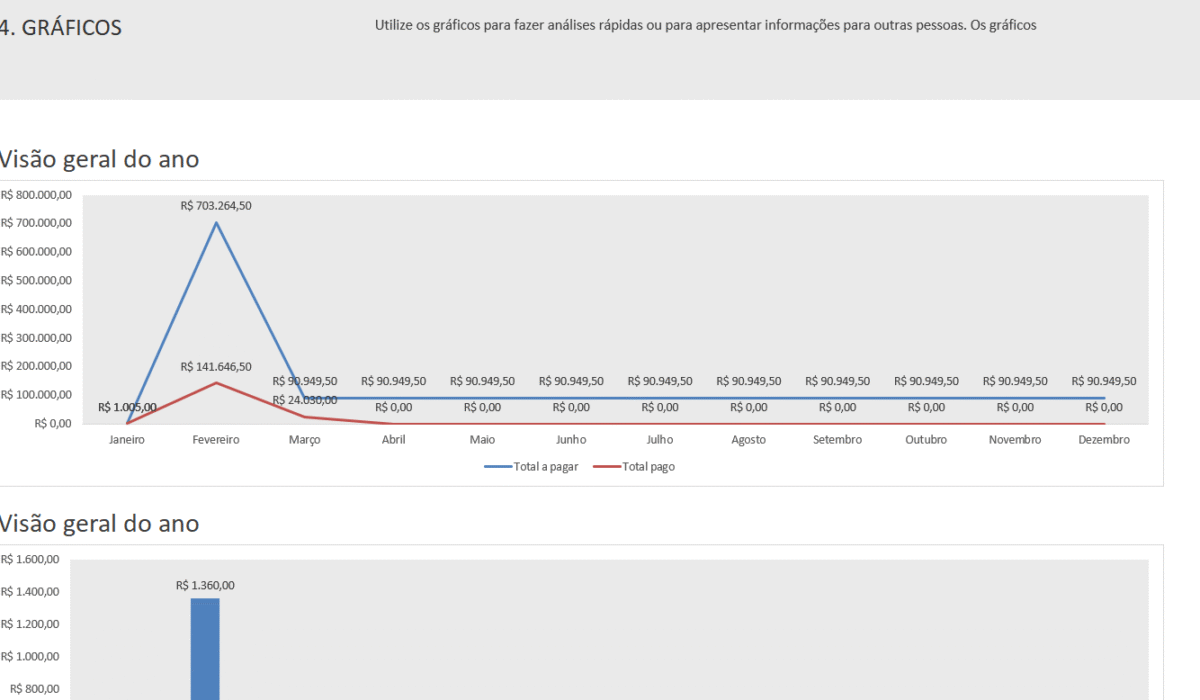Click the description text starting with Utilize os gráficos
The width and height of the screenshot is (1200, 700).
pyautogui.click(x=705, y=25)
